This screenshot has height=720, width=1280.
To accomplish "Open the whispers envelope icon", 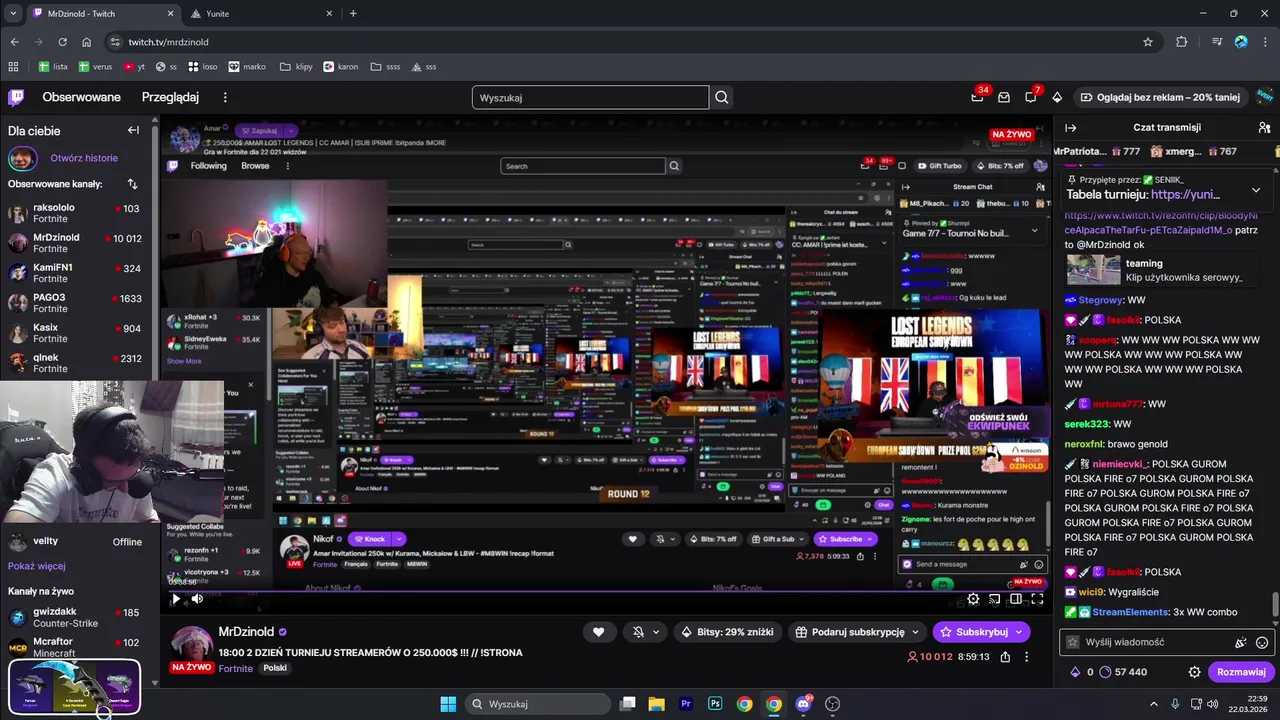I will (x=1004, y=97).
